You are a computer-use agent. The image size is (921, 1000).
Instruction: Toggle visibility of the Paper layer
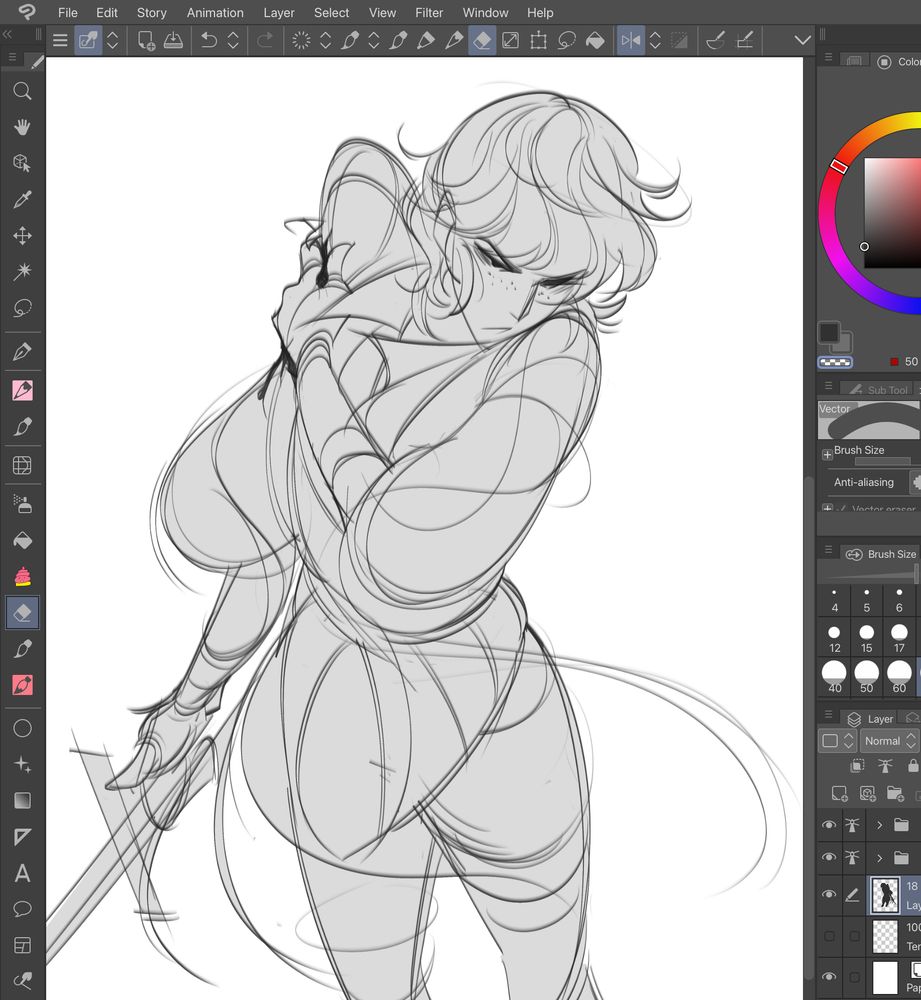[x=829, y=975]
